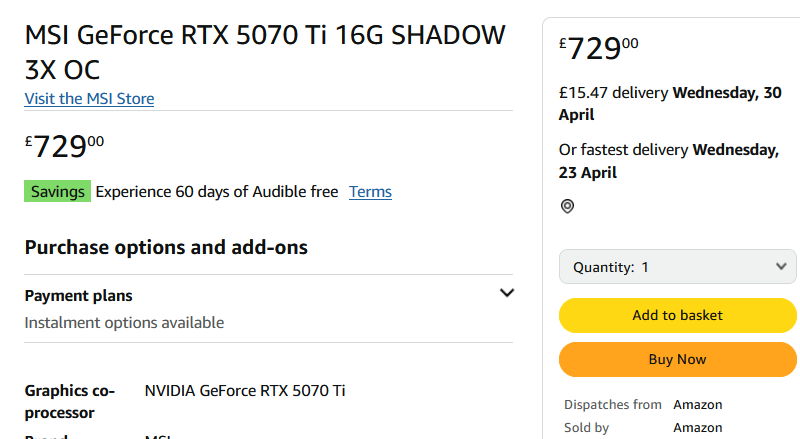Click the delivery location pin icon
The width and height of the screenshot is (800, 439).
568,206
